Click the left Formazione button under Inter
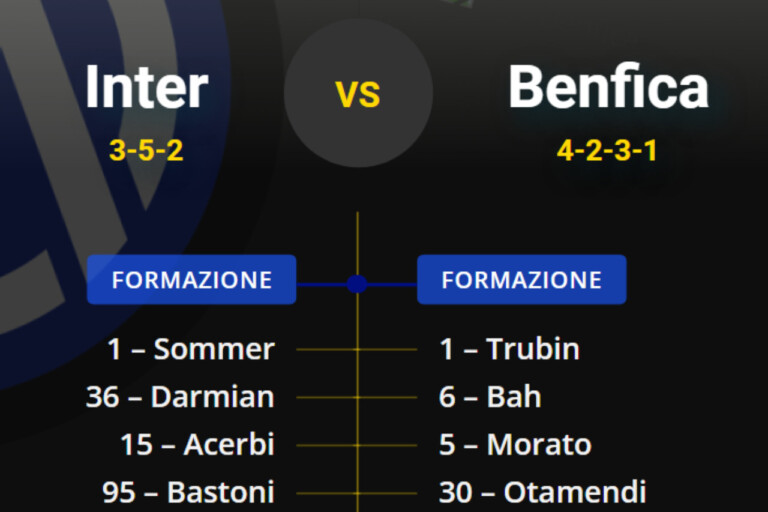Screen dimensions: 768x512 (191, 280)
